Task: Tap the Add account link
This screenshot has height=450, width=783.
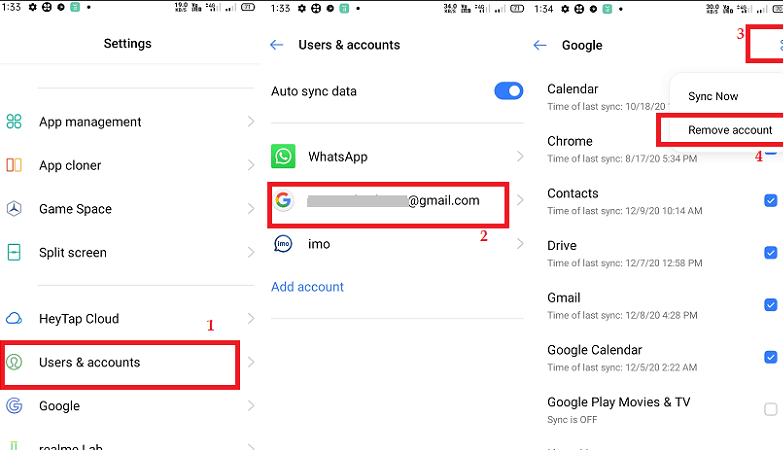Action: [307, 287]
